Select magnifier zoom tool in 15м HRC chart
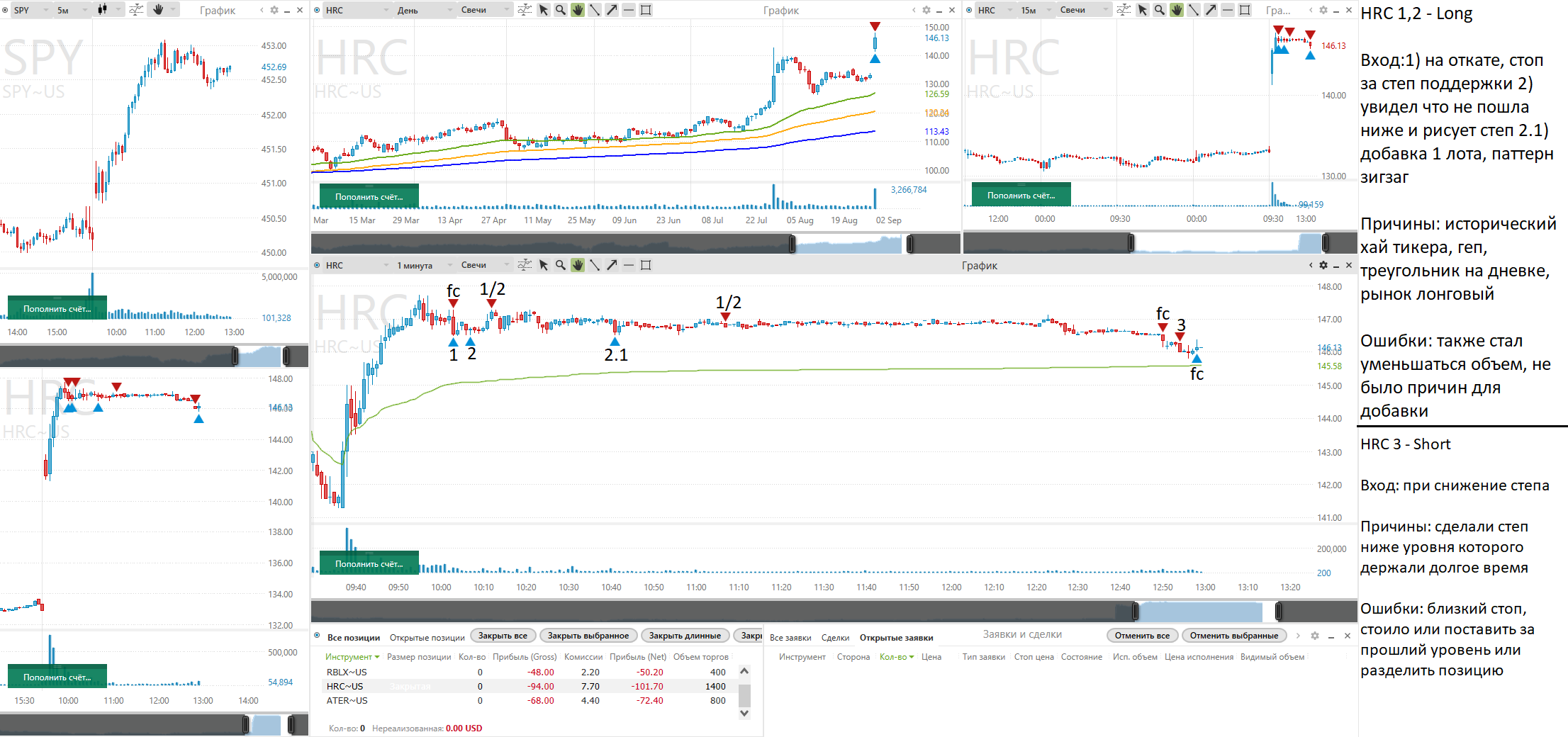The width and height of the screenshot is (1568, 737). tap(1160, 10)
